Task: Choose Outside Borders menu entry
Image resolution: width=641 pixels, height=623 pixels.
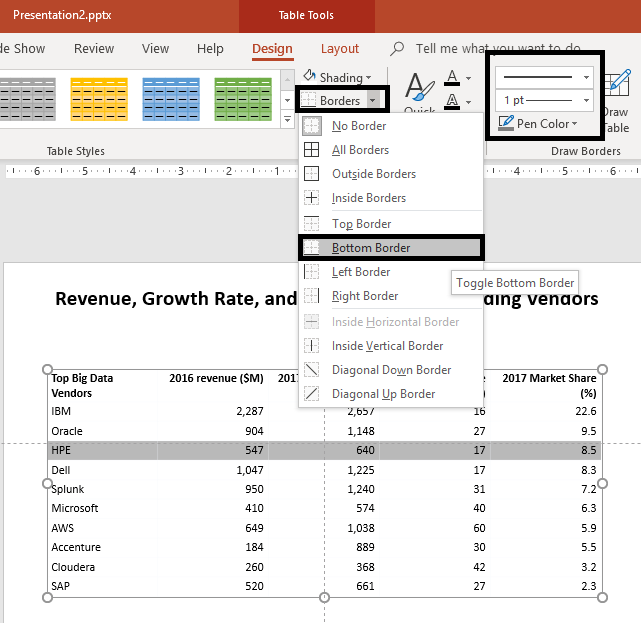Action: 391,174
